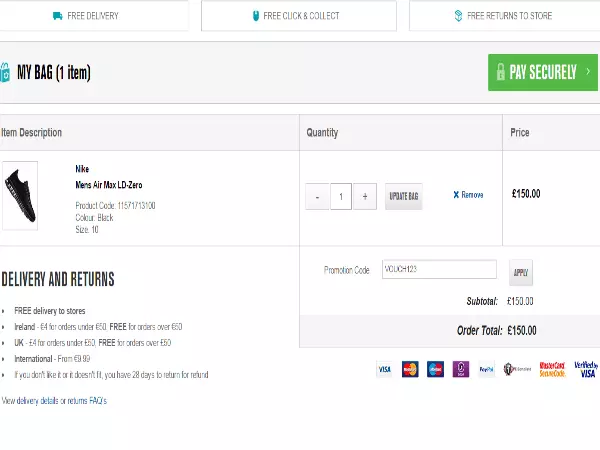Screen dimensions: 600x450
Task: Click the Visa card logo
Action: pyautogui.click(x=384, y=369)
